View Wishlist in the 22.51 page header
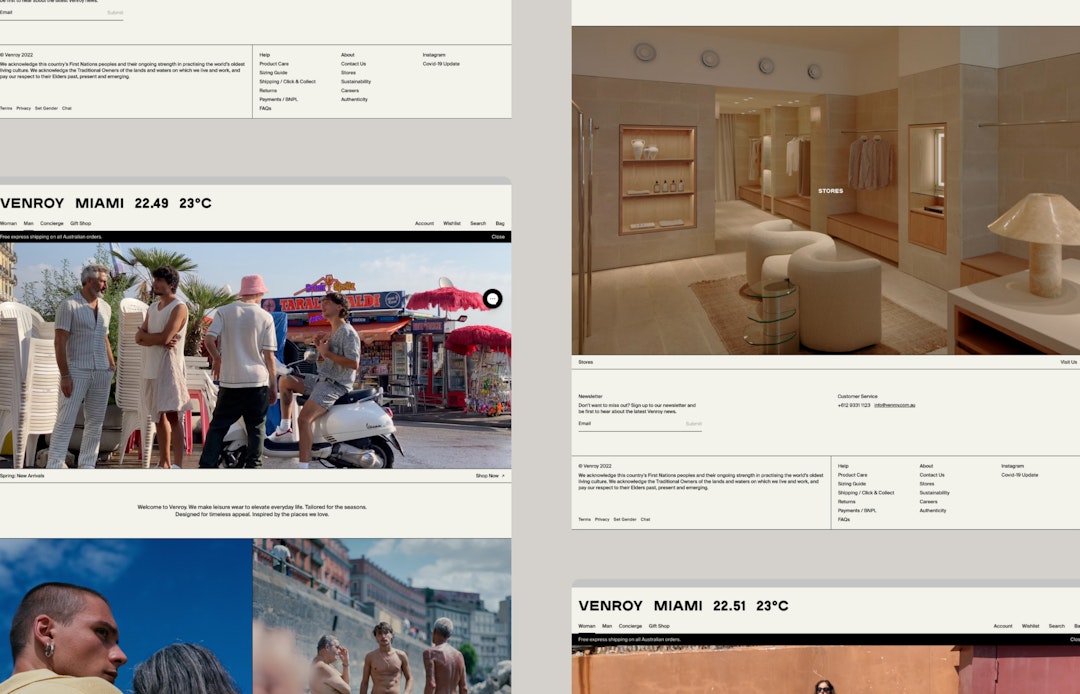 (1030, 626)
